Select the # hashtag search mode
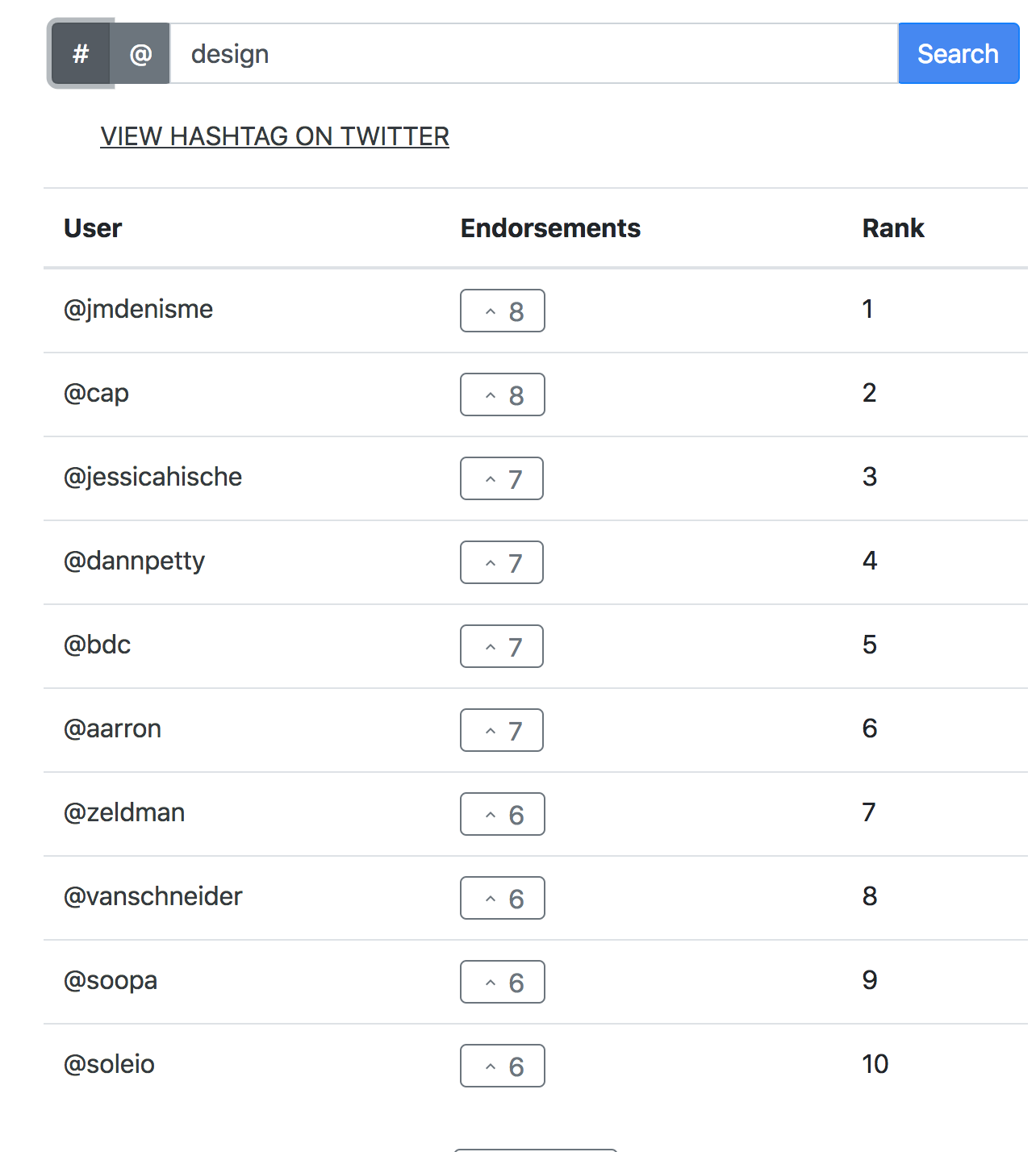The image size is (1036, 1152). (x=81, y=54)
